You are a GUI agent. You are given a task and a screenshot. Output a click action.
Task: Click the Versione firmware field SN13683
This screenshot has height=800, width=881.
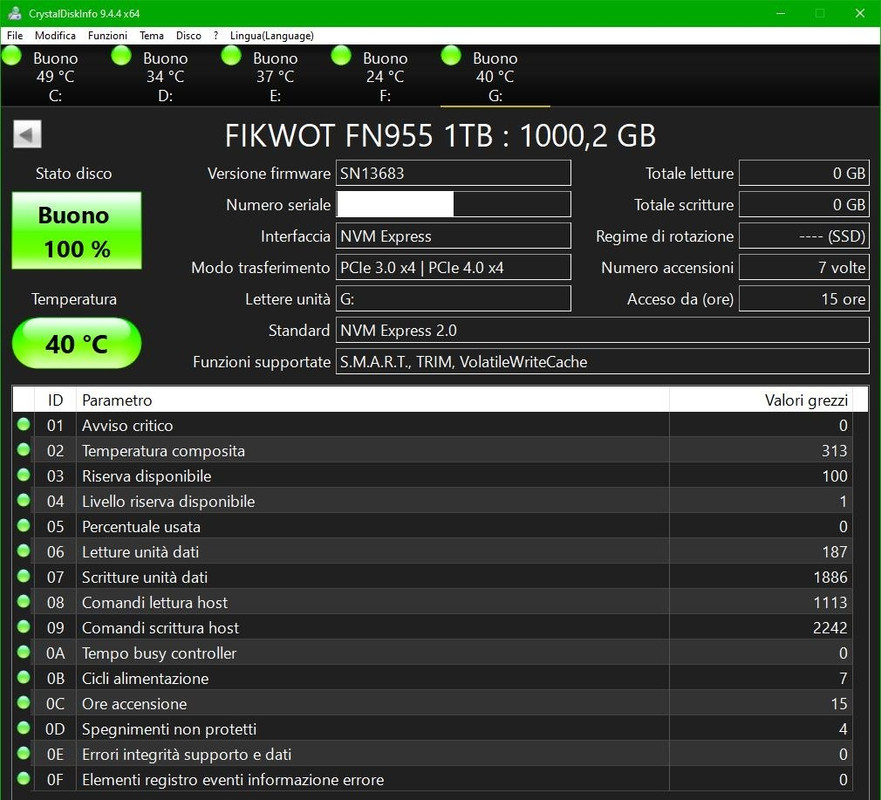coord(453,173)
